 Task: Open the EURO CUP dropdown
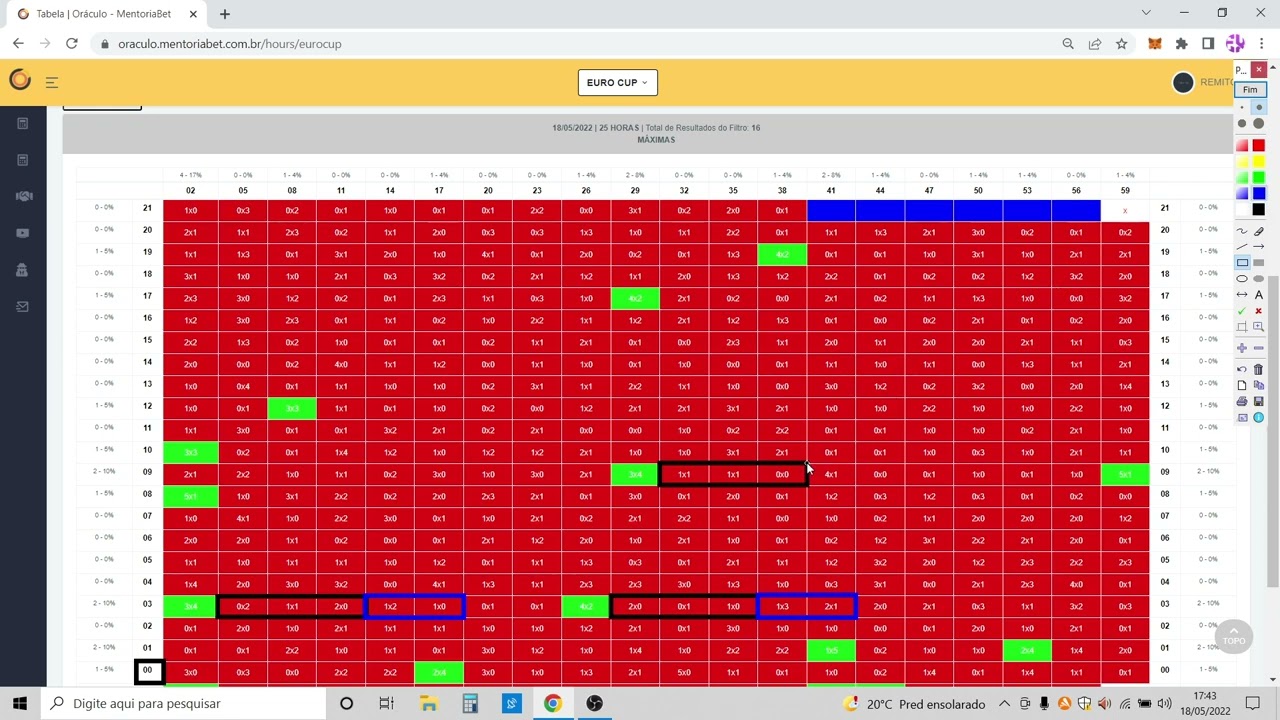(x=617, y=82)
